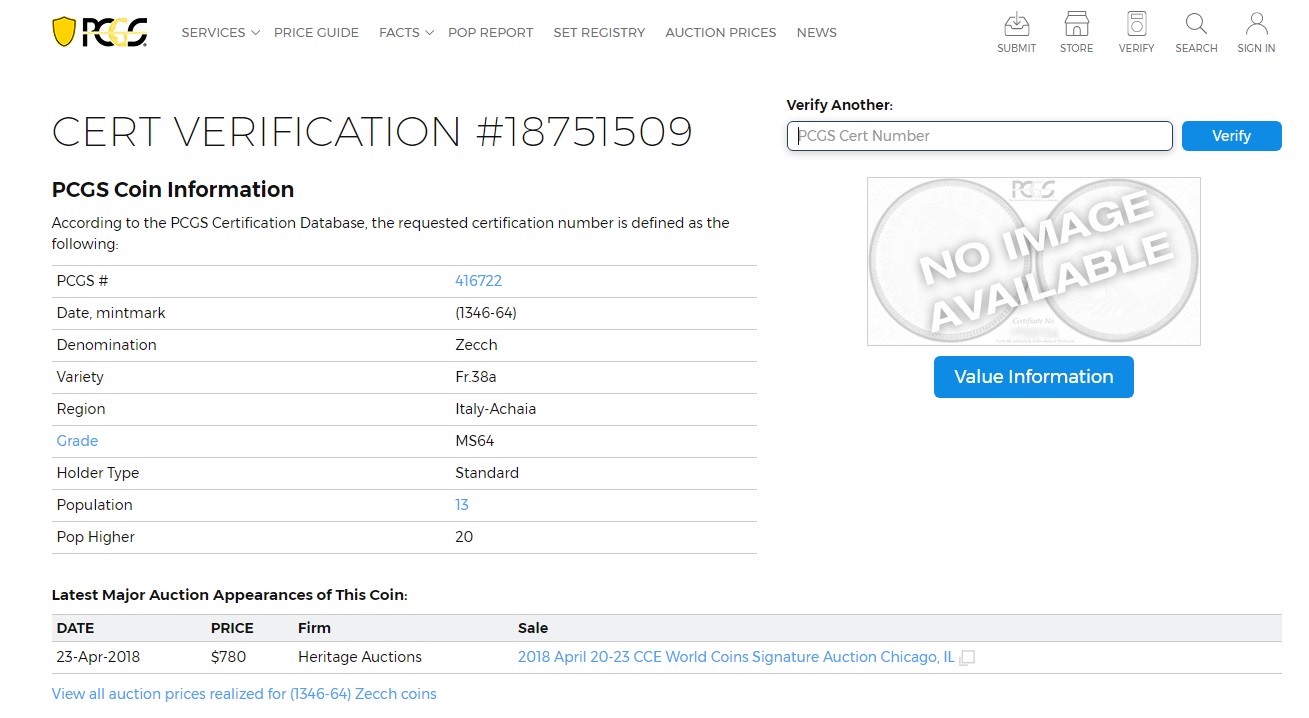Click the Sign In person icon

click(1256, 24)
